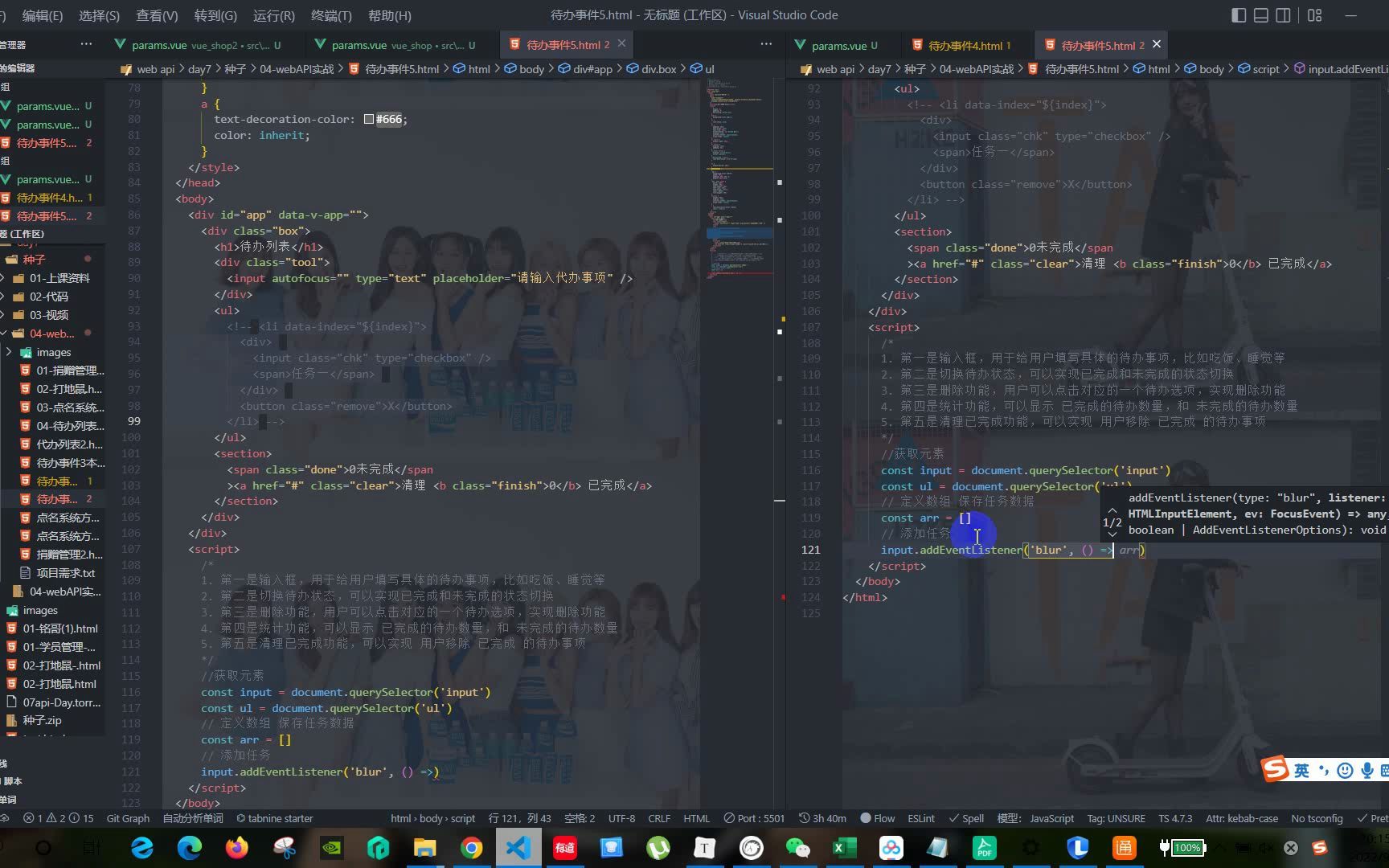Open the 终端(T) menu

(331, 15)
